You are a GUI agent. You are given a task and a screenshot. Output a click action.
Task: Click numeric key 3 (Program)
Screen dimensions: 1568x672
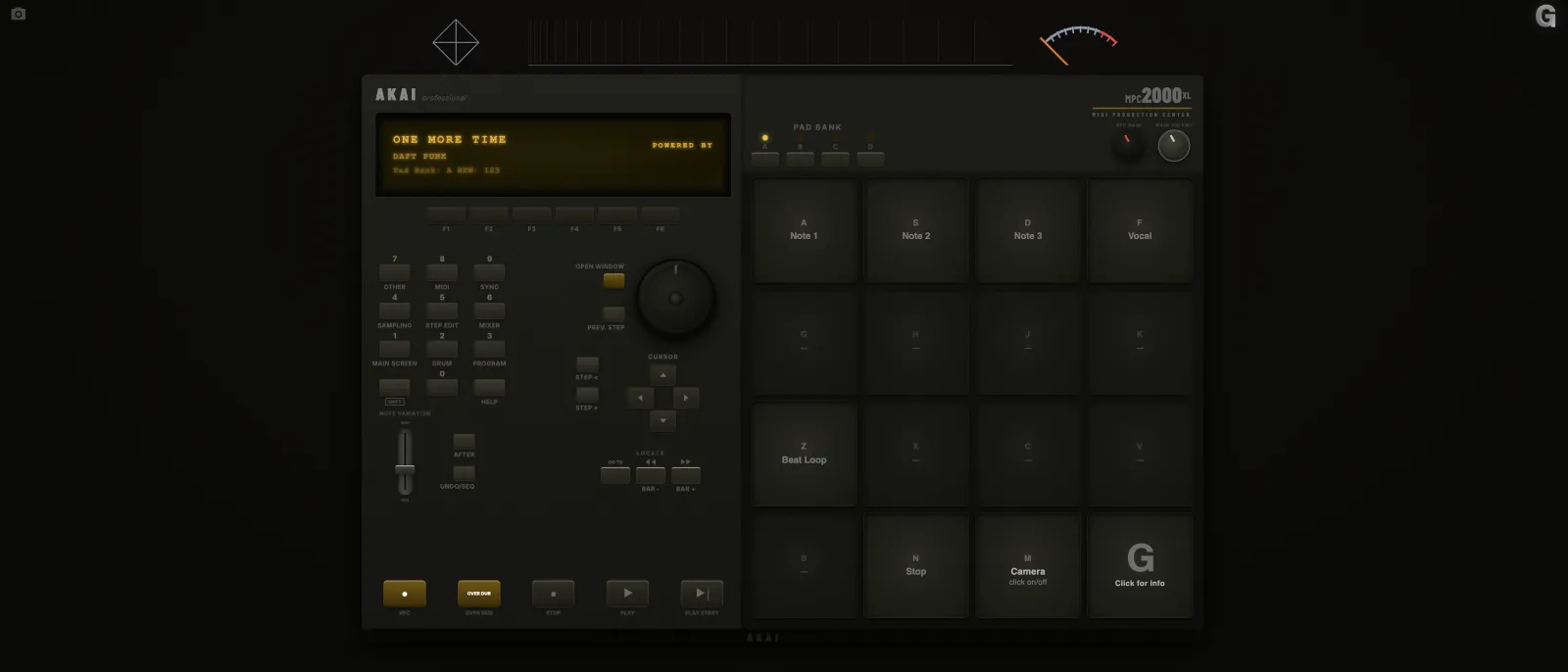tap(489, 349)
